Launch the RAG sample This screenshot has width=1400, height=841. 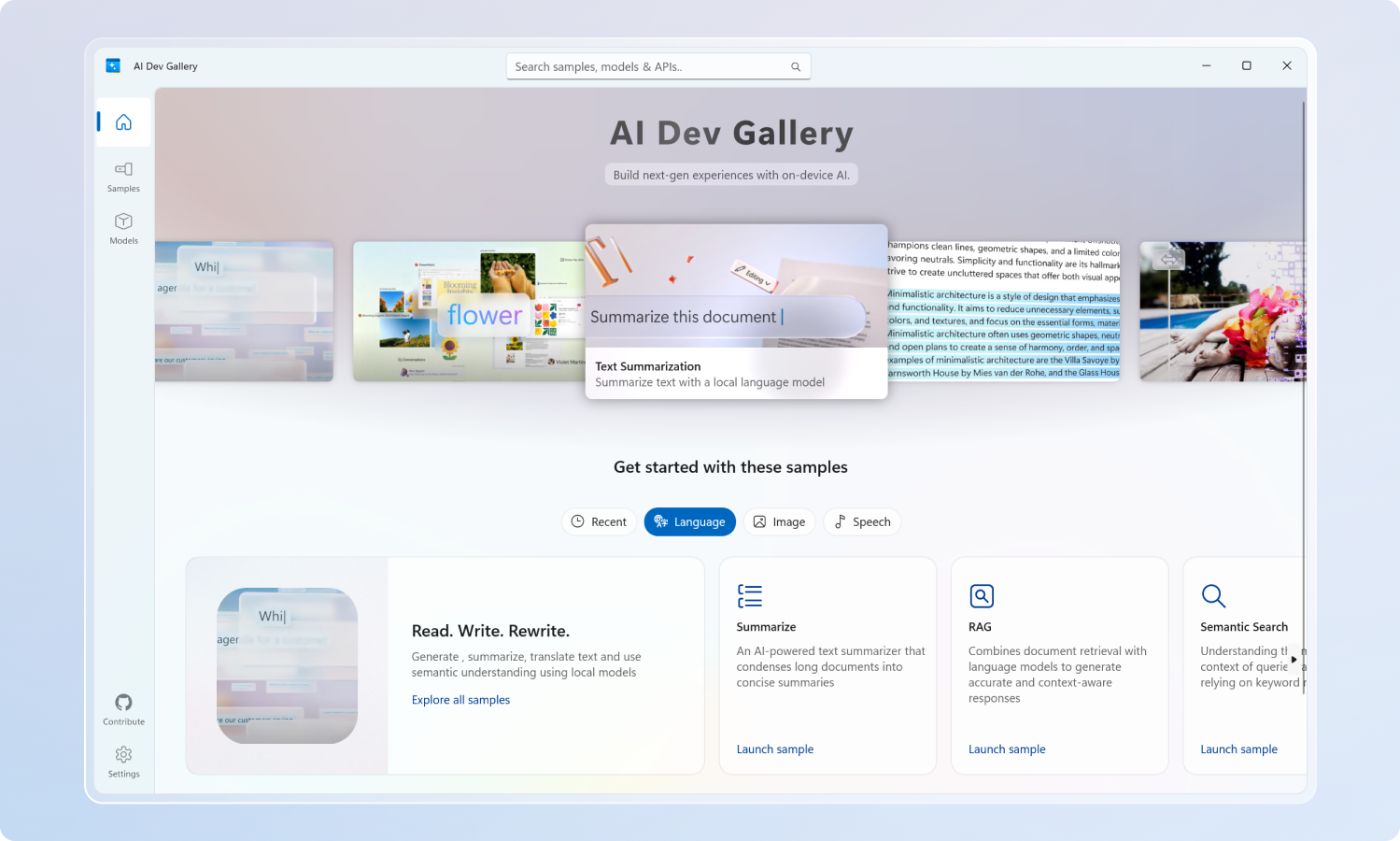click(x=1007, y=748)
